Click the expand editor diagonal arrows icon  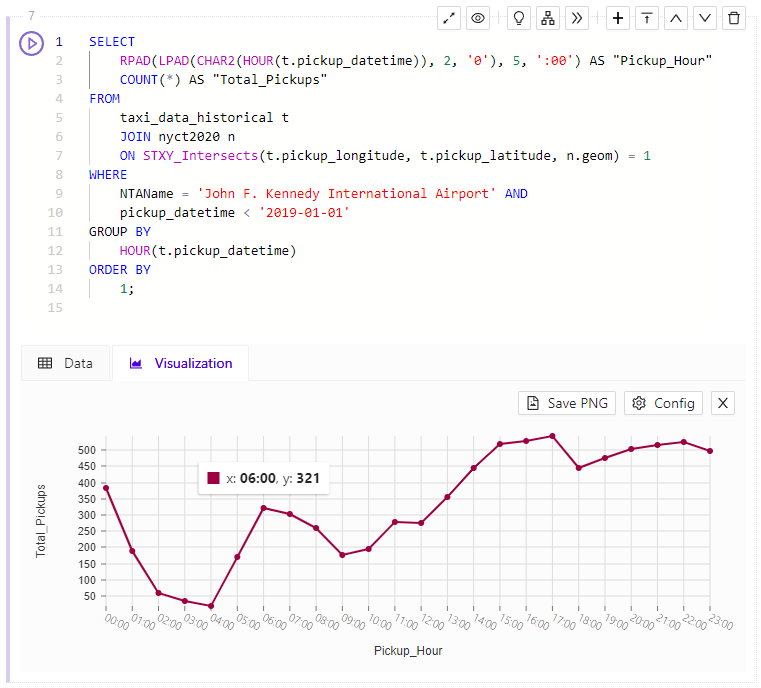pos(448,18)
